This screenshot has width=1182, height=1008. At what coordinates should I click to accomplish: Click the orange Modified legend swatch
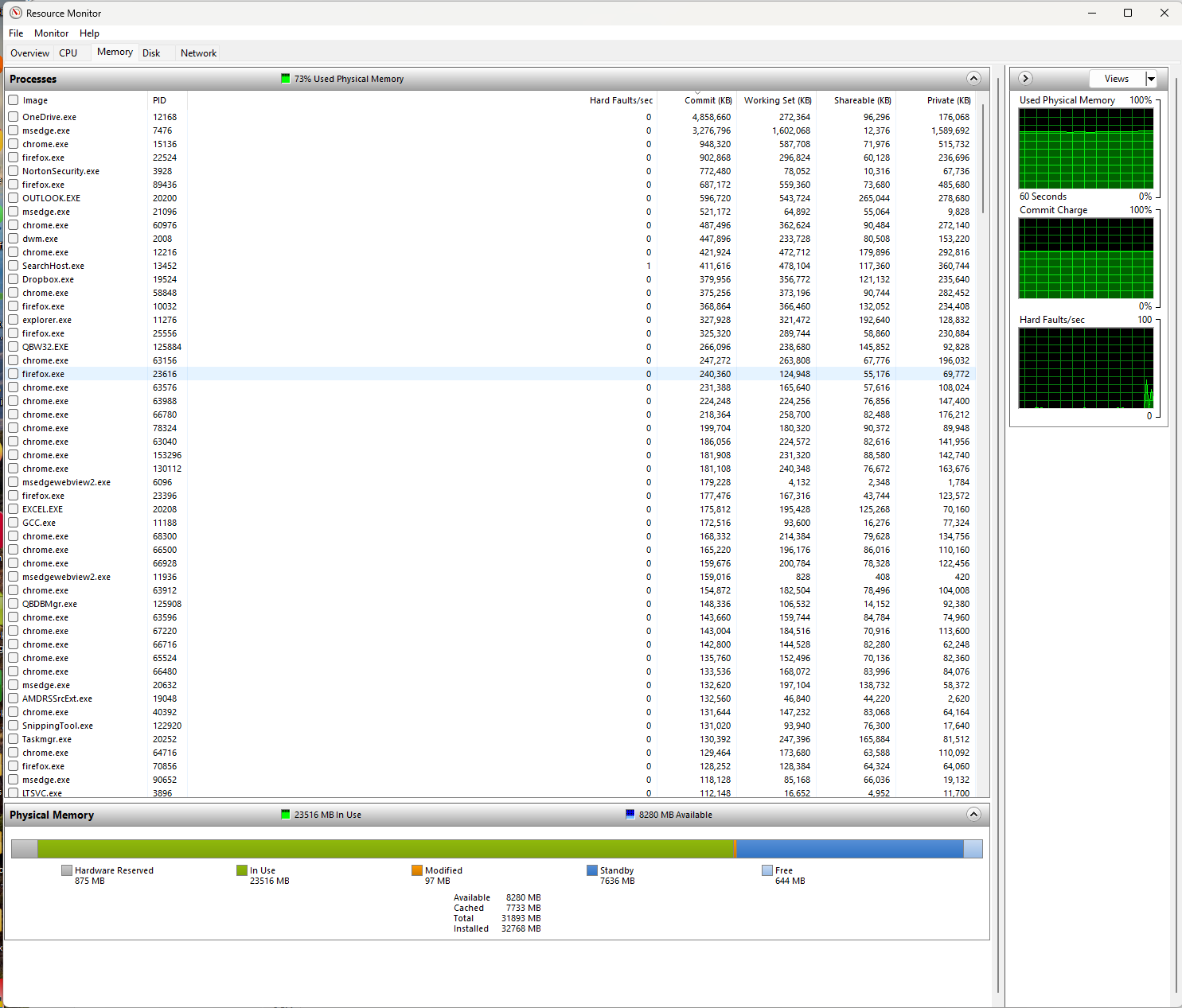(x=417, y=870)
